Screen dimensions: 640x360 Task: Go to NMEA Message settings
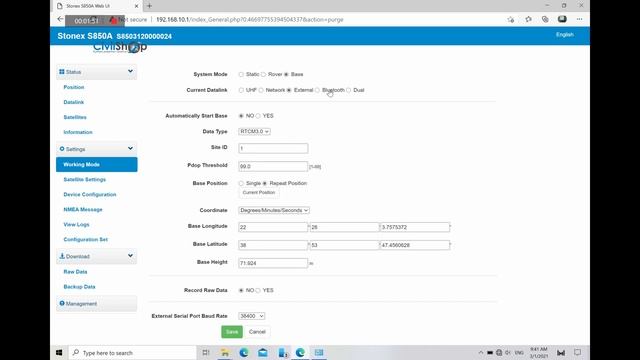click(83, 209)
